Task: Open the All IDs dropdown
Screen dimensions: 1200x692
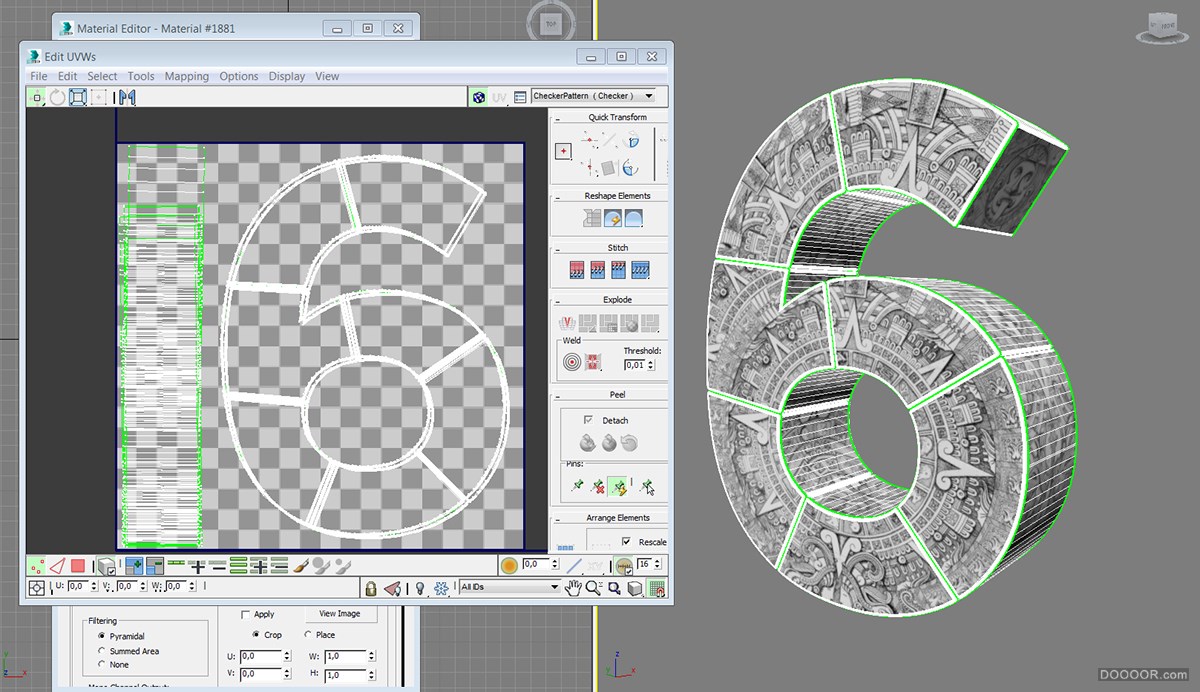Action: (x=508, y=587)
